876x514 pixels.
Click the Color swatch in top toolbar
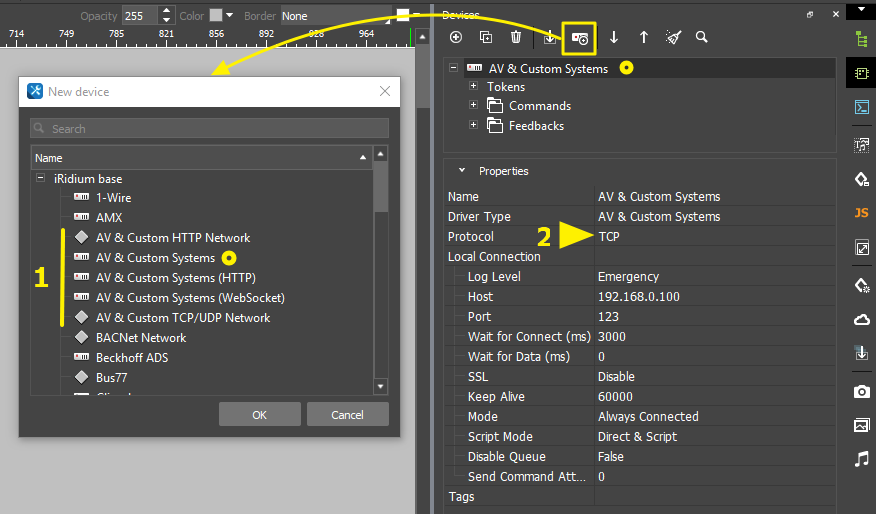click(x=216, y=16)
